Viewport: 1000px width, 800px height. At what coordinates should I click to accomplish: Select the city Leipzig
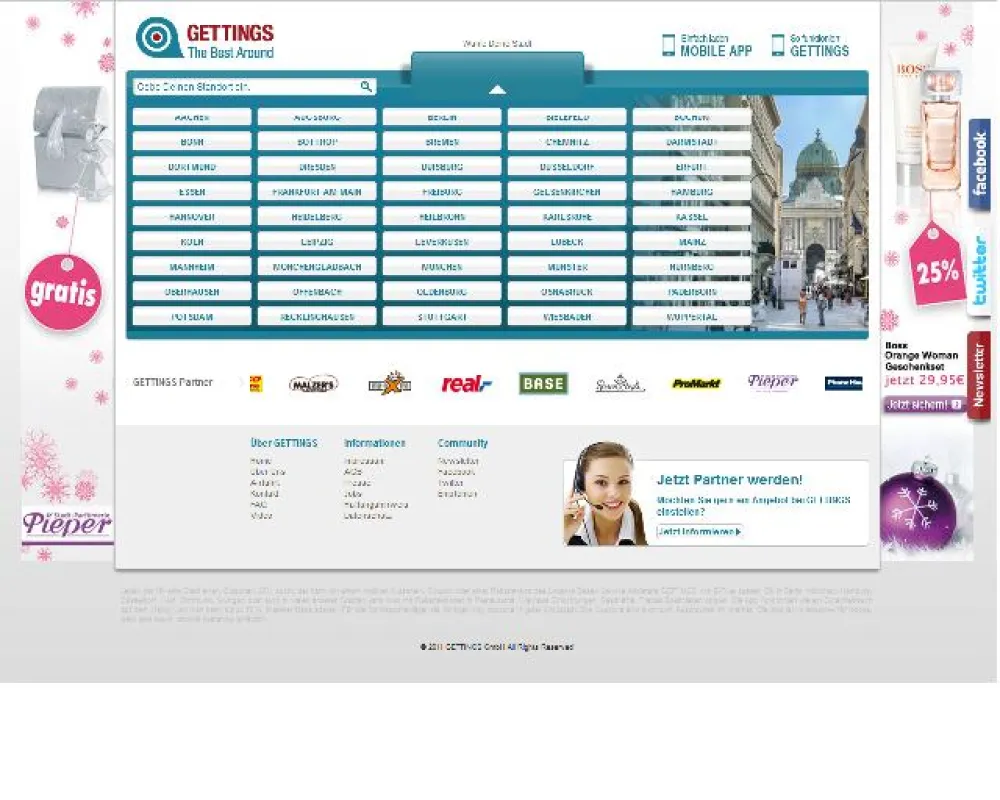317,242
